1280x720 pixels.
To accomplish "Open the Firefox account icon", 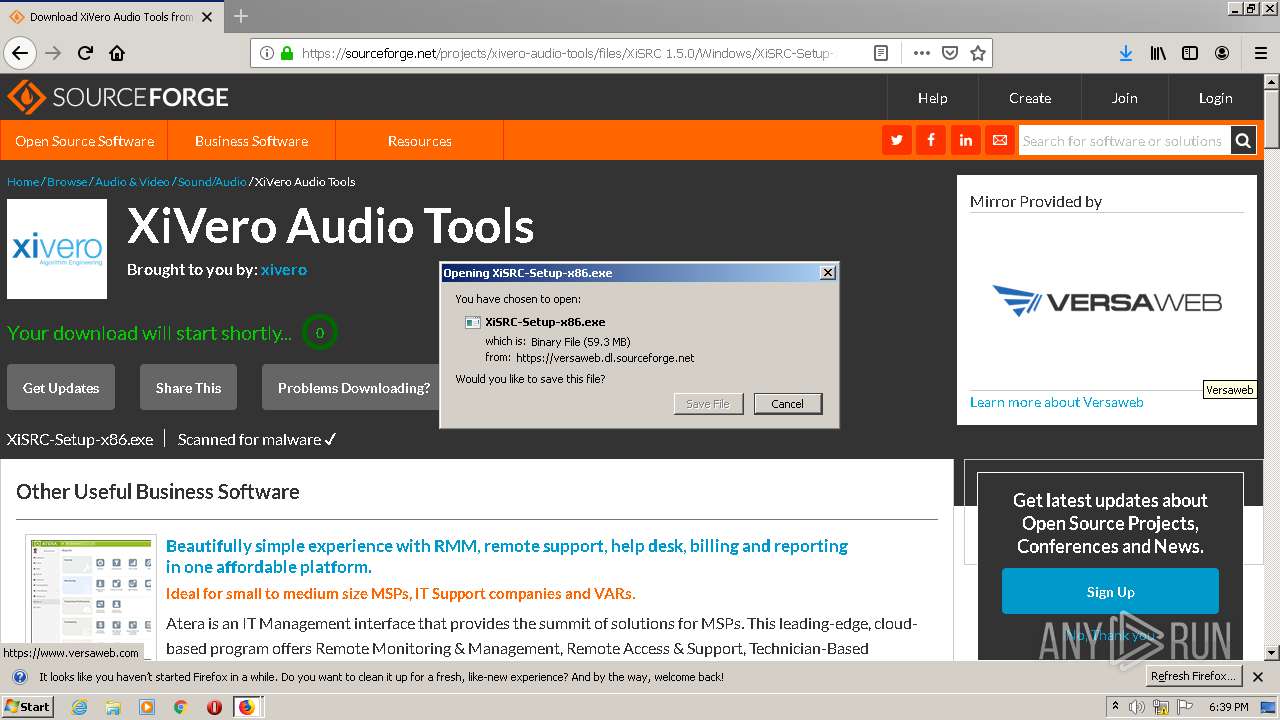I will coord(1222,53).
